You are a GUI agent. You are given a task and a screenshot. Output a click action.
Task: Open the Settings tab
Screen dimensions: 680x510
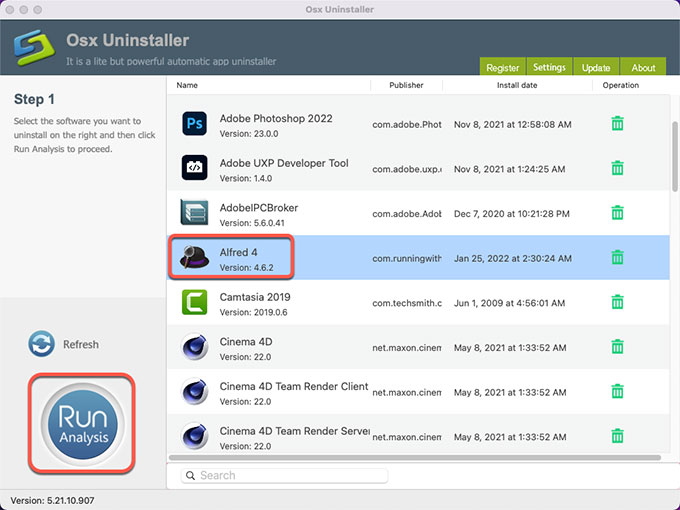[x=549, y=67]
